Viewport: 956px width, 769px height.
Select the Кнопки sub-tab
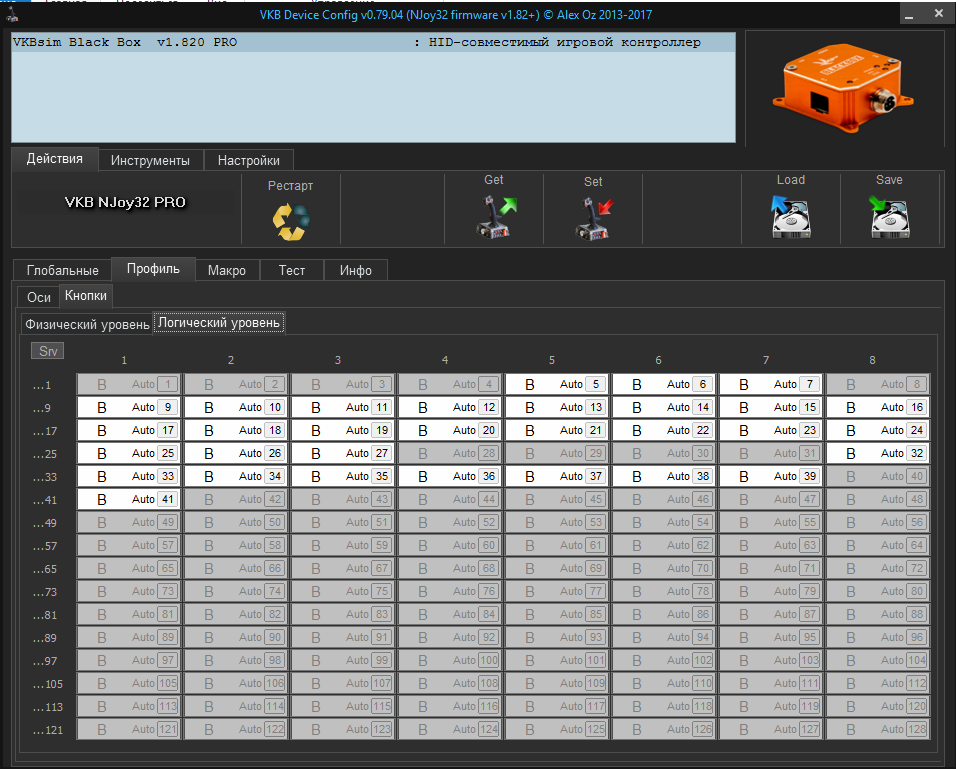[86, 296]
